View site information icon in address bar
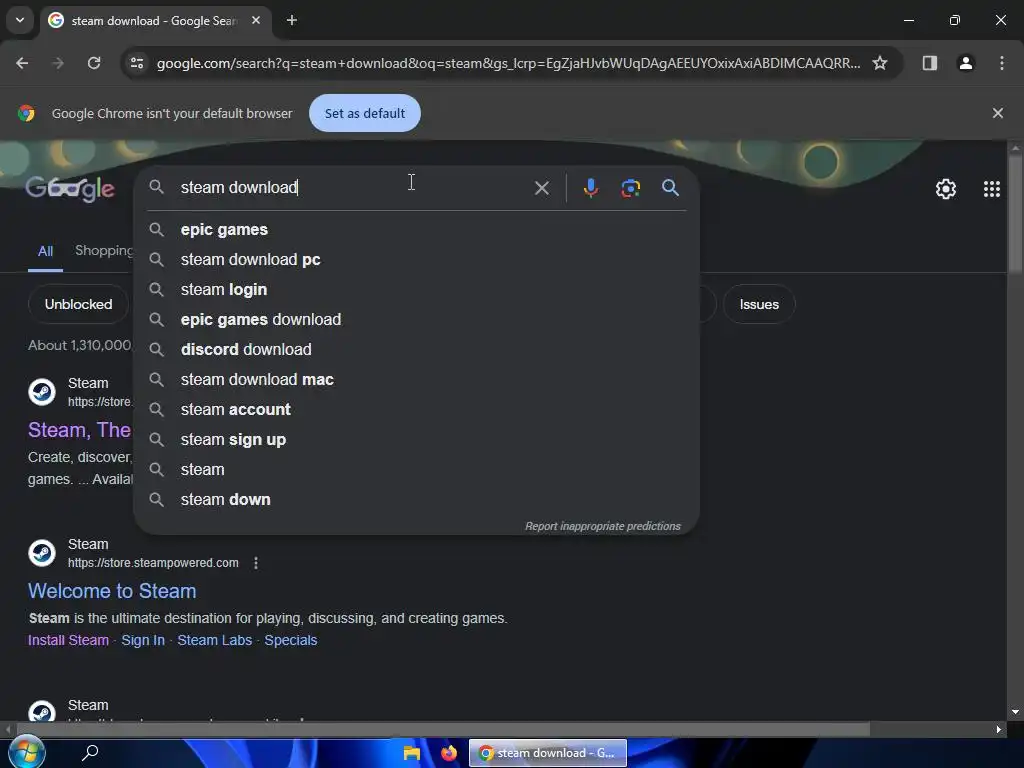 coord(137,63)
